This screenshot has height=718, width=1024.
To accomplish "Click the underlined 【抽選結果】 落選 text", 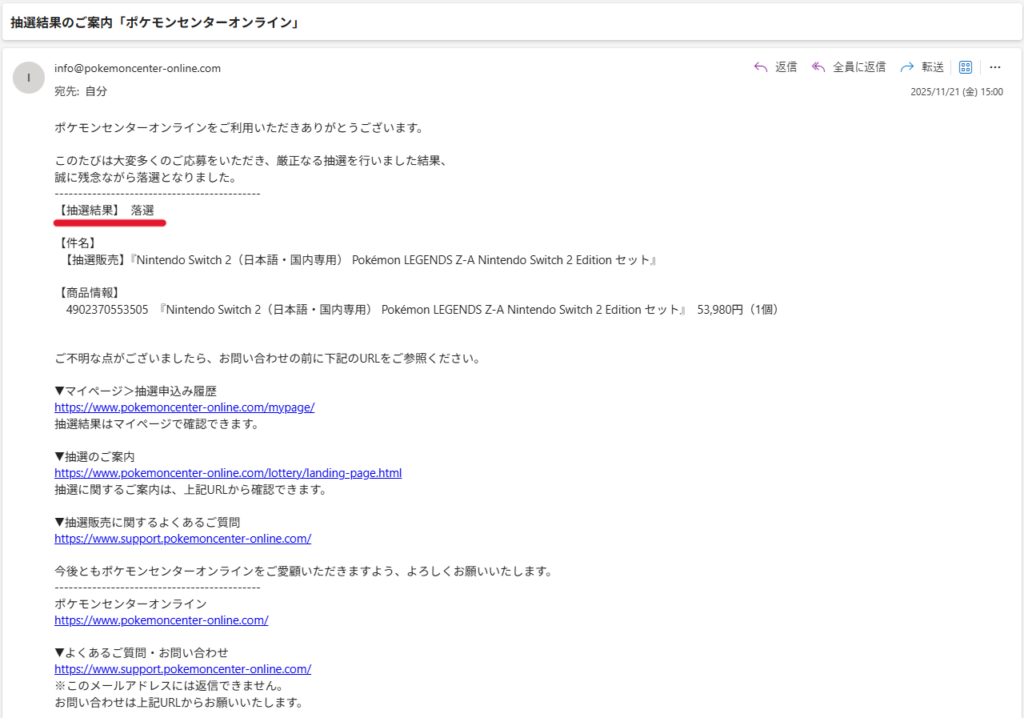I will (x=106, y=210).
